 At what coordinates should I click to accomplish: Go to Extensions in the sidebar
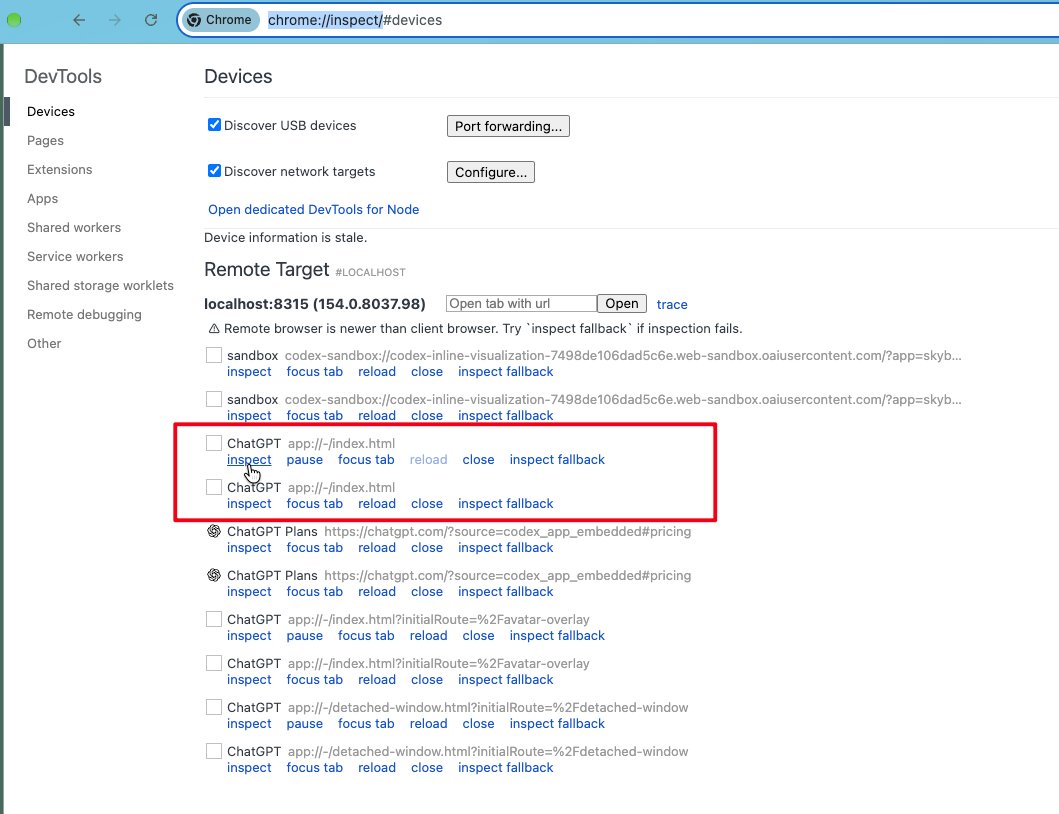tap(59, 170)
